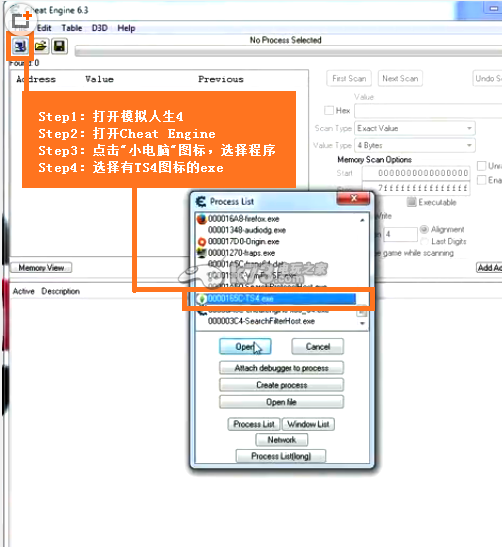This screenshot has width=502, height=547.
Task: Click the First Scan button
Action: click(x=349, y=78)
